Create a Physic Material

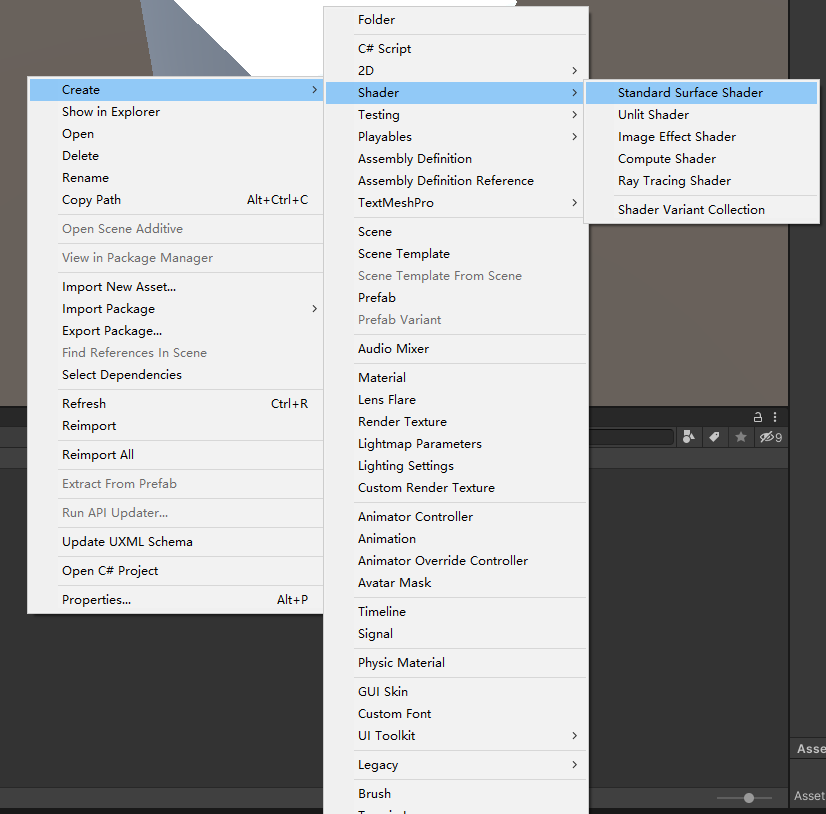[456, 663]
